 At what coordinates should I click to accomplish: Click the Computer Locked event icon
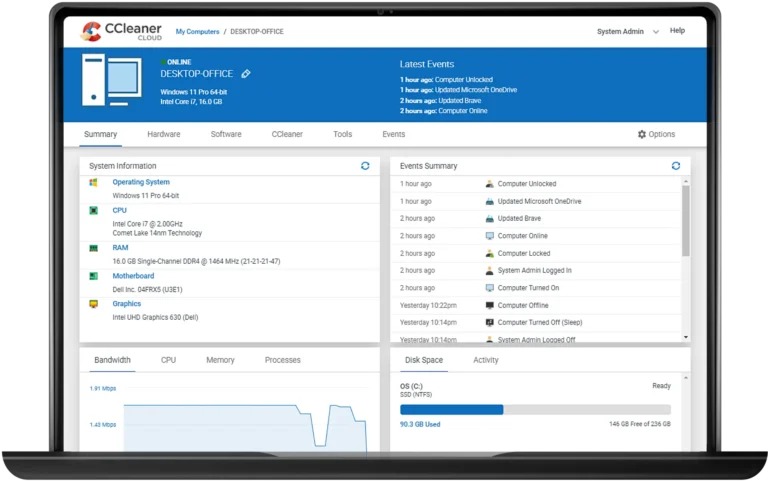point(489,253)
